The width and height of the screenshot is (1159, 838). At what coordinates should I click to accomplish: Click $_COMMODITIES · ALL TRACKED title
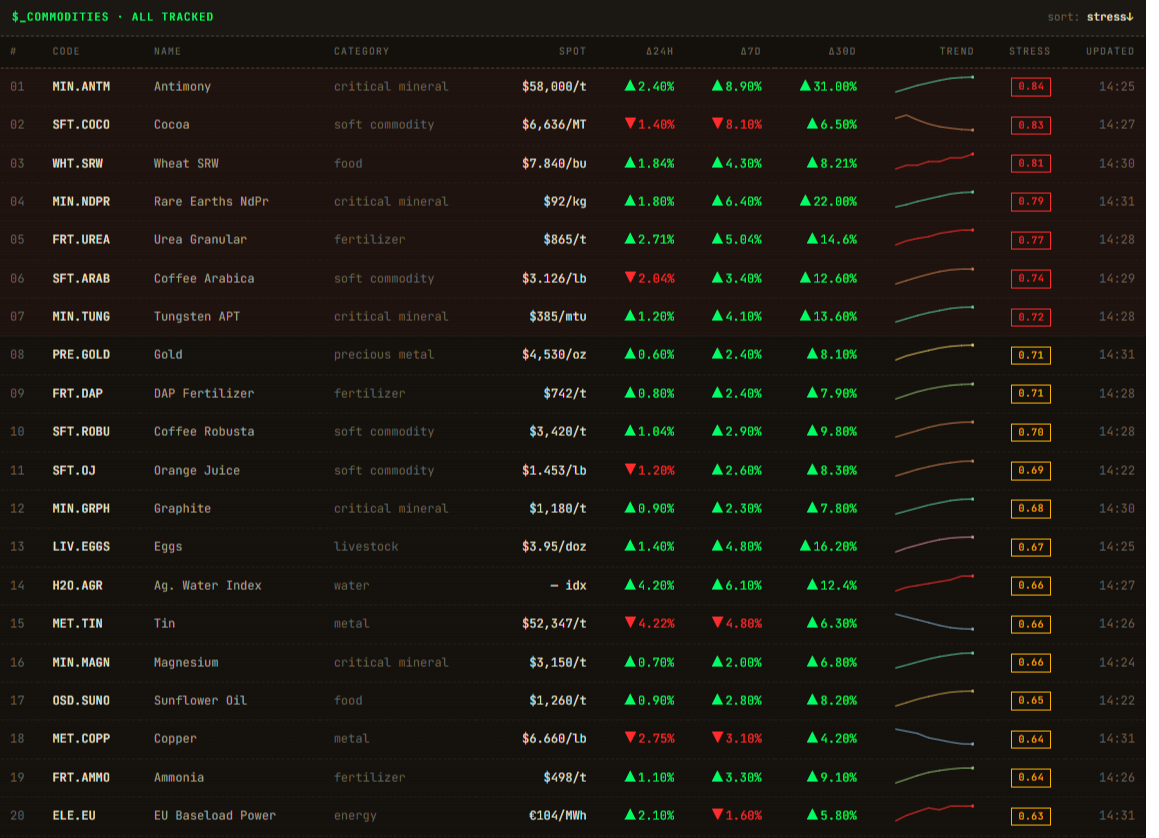pyautogui.click(x=112, y=16)
